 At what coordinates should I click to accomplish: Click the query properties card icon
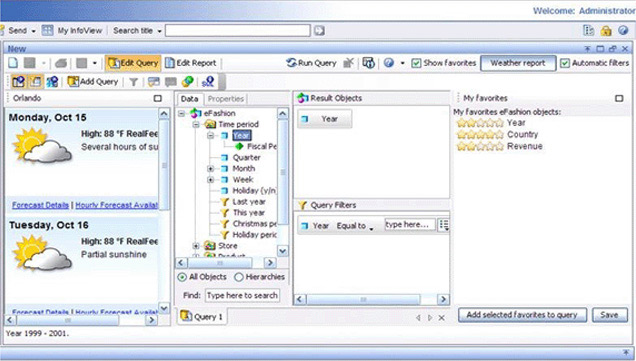154,82
